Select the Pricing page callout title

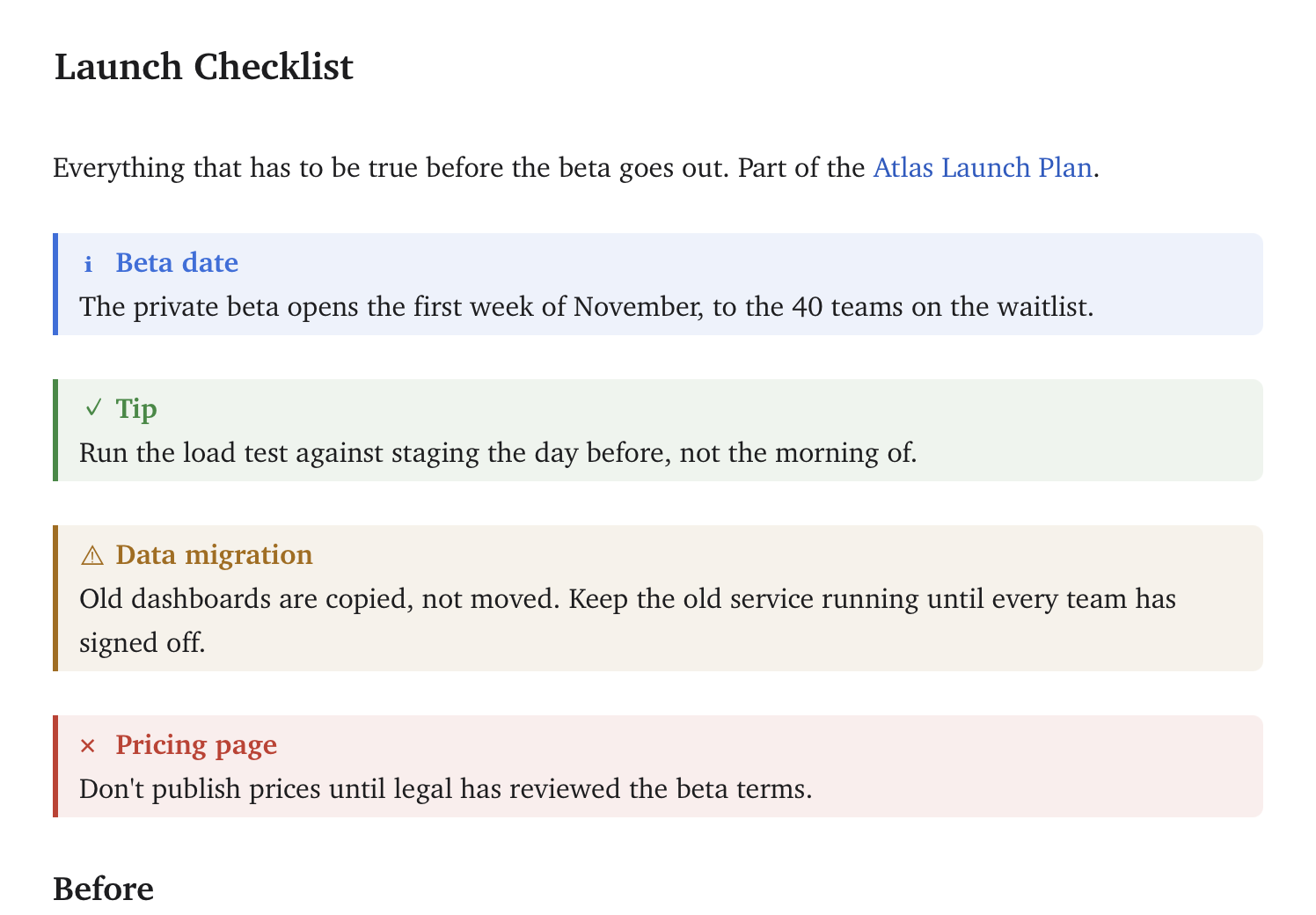coord(196,745)
